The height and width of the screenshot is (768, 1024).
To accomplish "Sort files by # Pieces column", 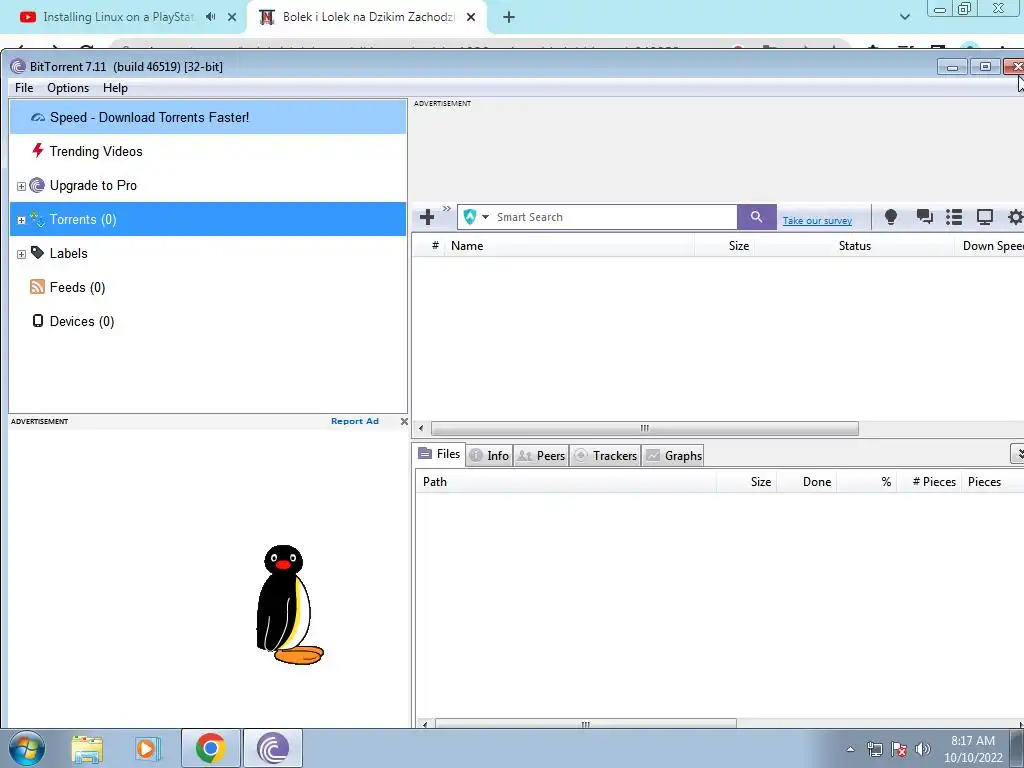I will (x=929, y=482).
